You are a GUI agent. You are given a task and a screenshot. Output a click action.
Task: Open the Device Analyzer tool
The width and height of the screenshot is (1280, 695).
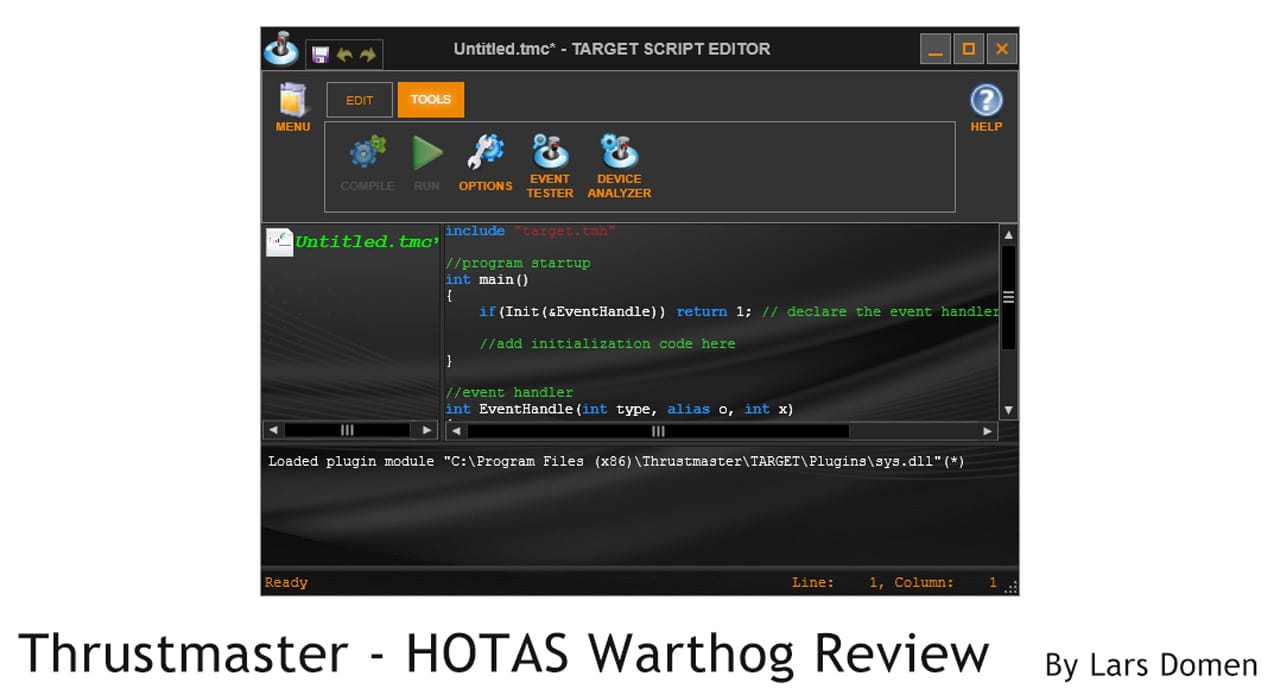point(619,153)
